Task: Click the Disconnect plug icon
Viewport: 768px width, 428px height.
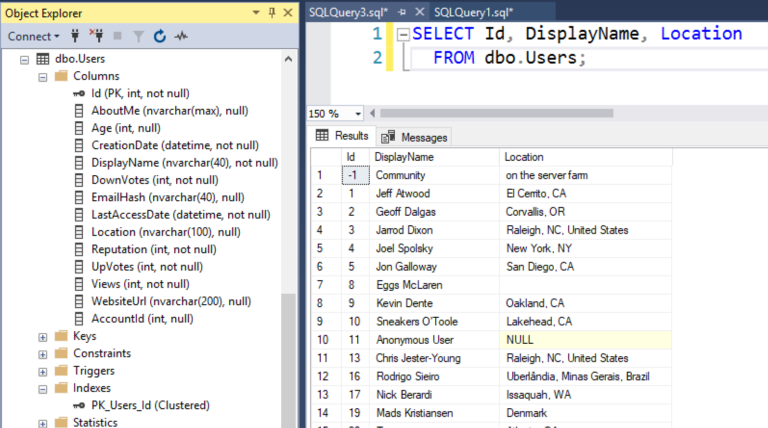Action: tap(98, 36)
